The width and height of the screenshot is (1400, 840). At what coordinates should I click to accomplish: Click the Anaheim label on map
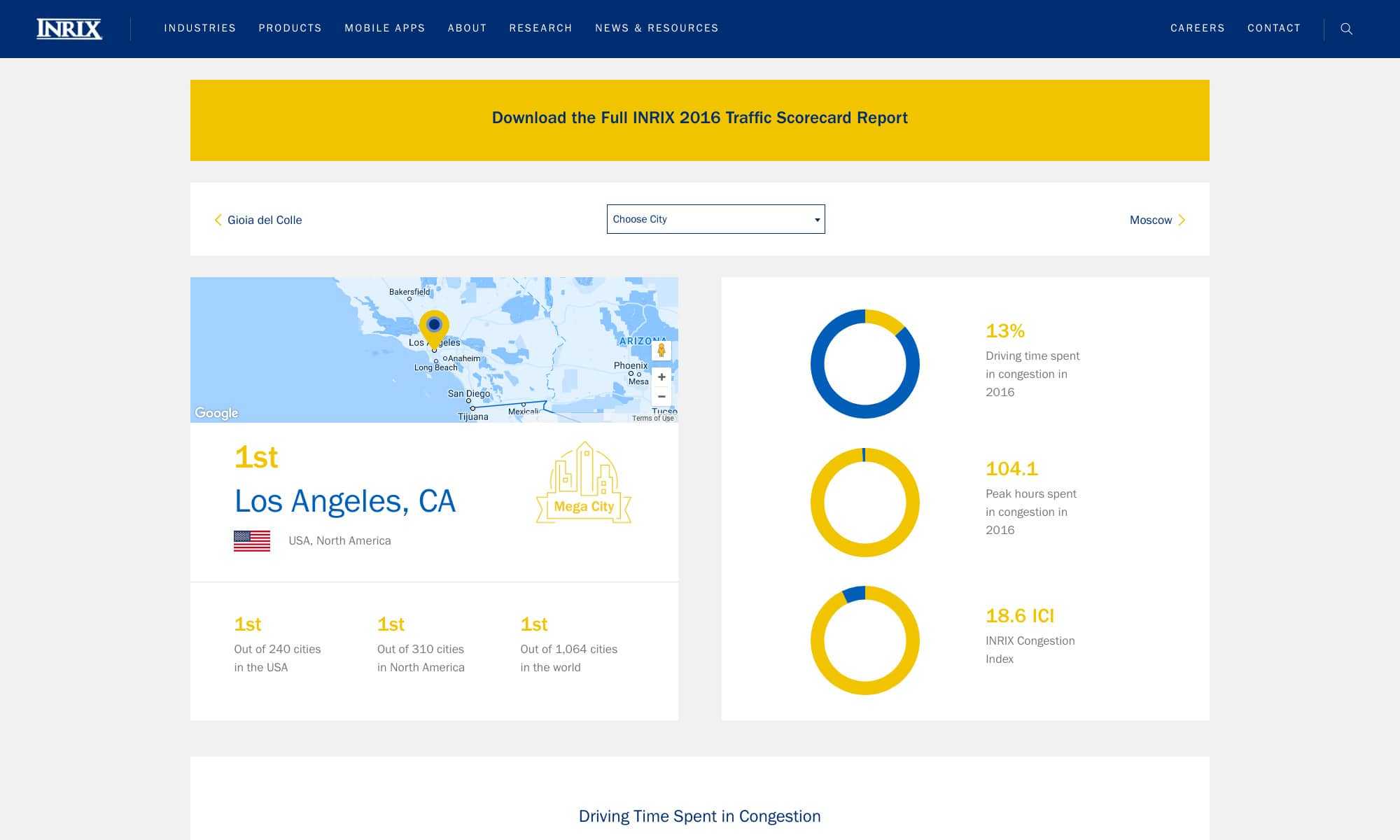(464, 358)
